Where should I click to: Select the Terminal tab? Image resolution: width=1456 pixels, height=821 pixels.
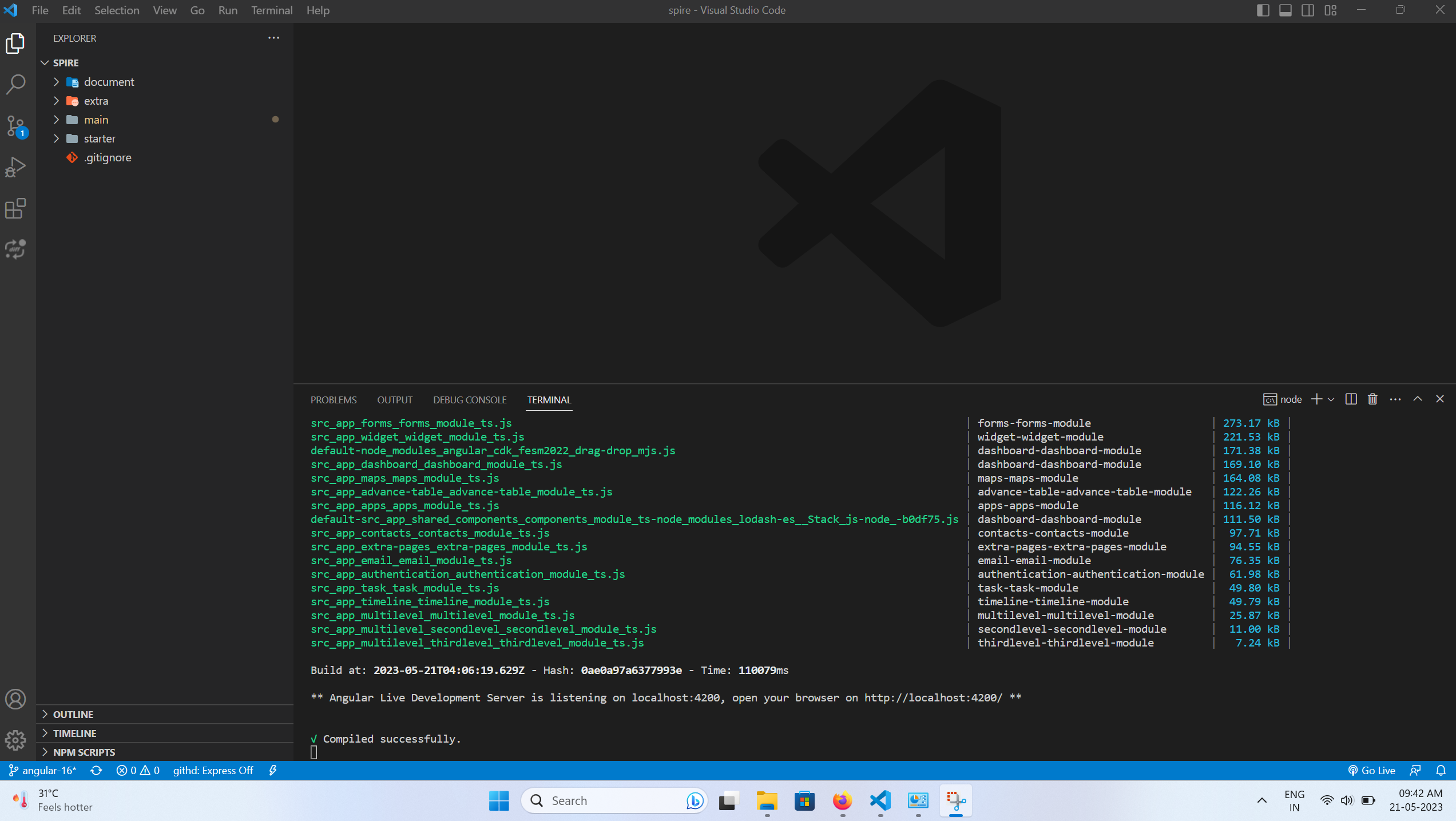pos(549,400)
